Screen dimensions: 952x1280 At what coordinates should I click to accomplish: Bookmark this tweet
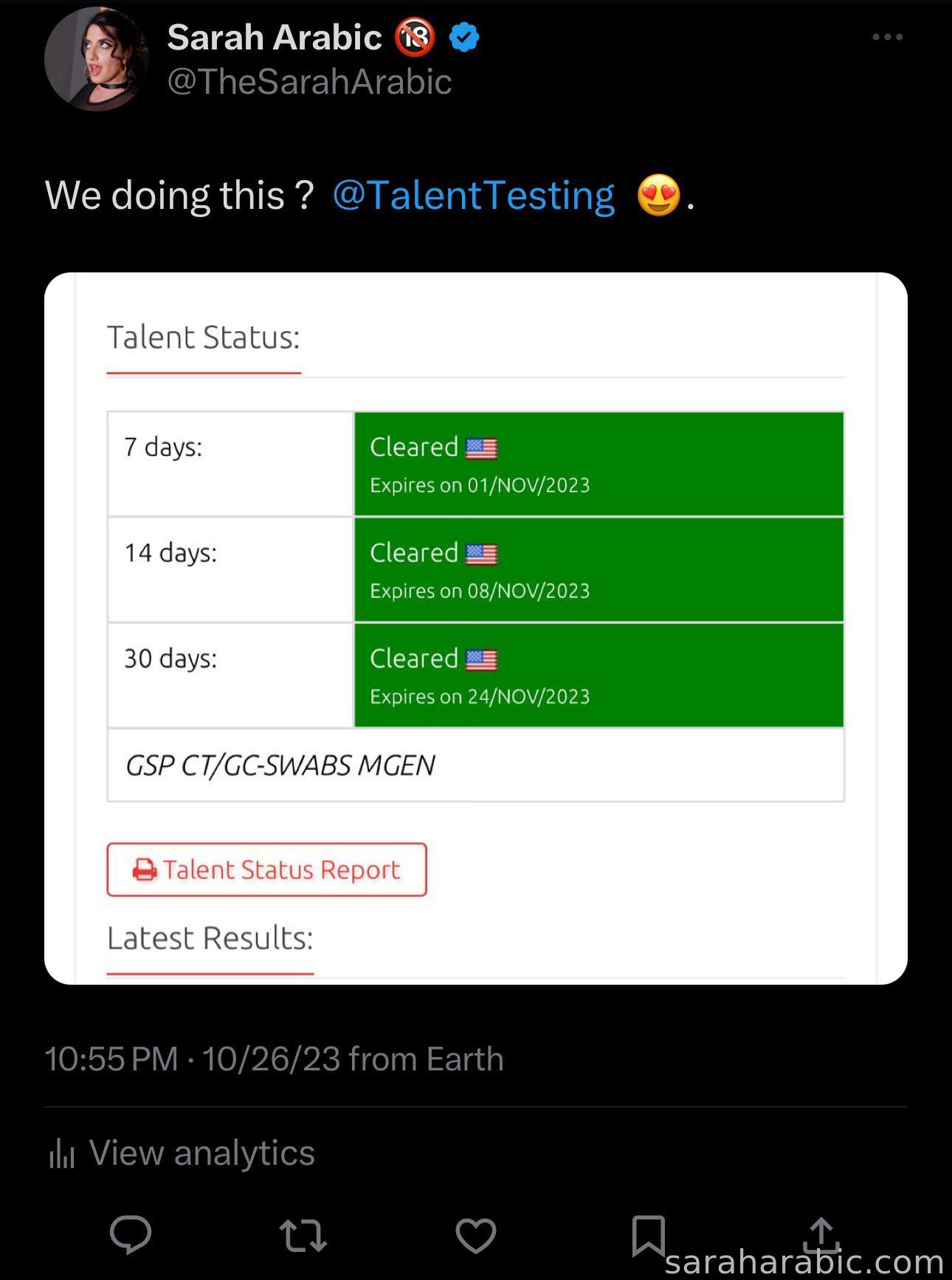[649, 1236]
